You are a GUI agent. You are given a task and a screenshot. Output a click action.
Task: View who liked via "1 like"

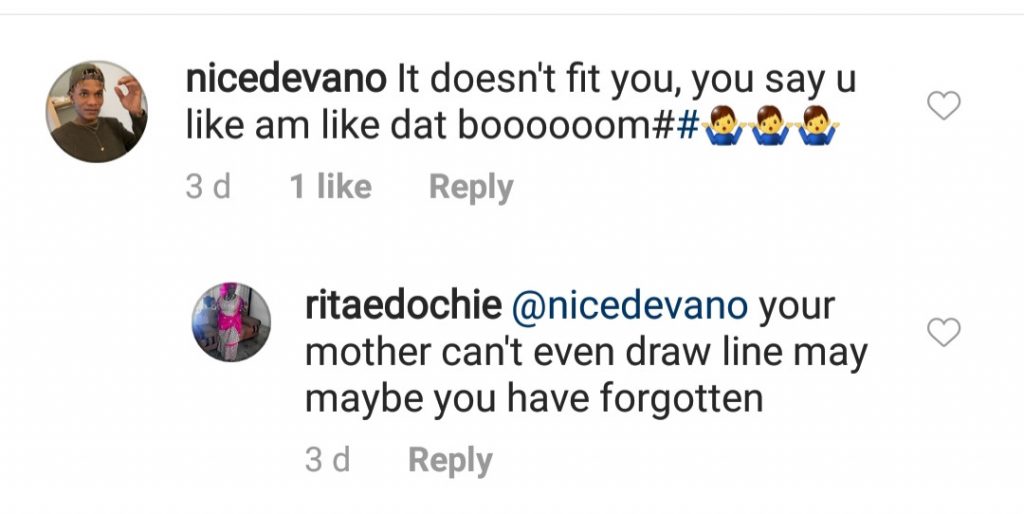(330, 187)
